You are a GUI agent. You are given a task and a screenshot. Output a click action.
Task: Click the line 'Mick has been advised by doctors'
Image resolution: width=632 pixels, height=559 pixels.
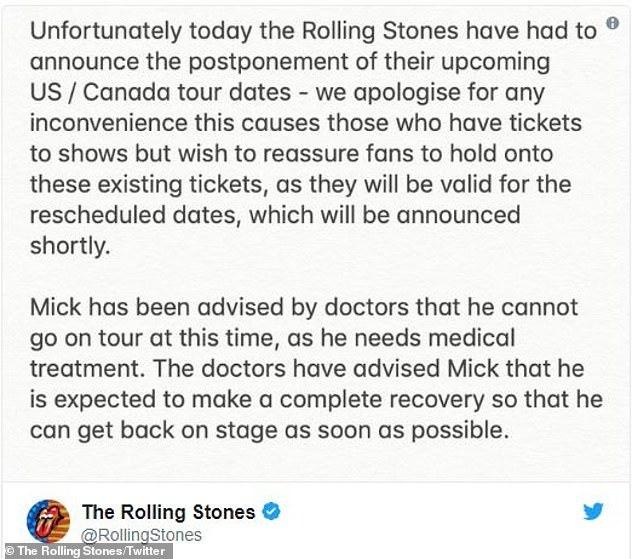pyautogui.click(x=304, y=307)
